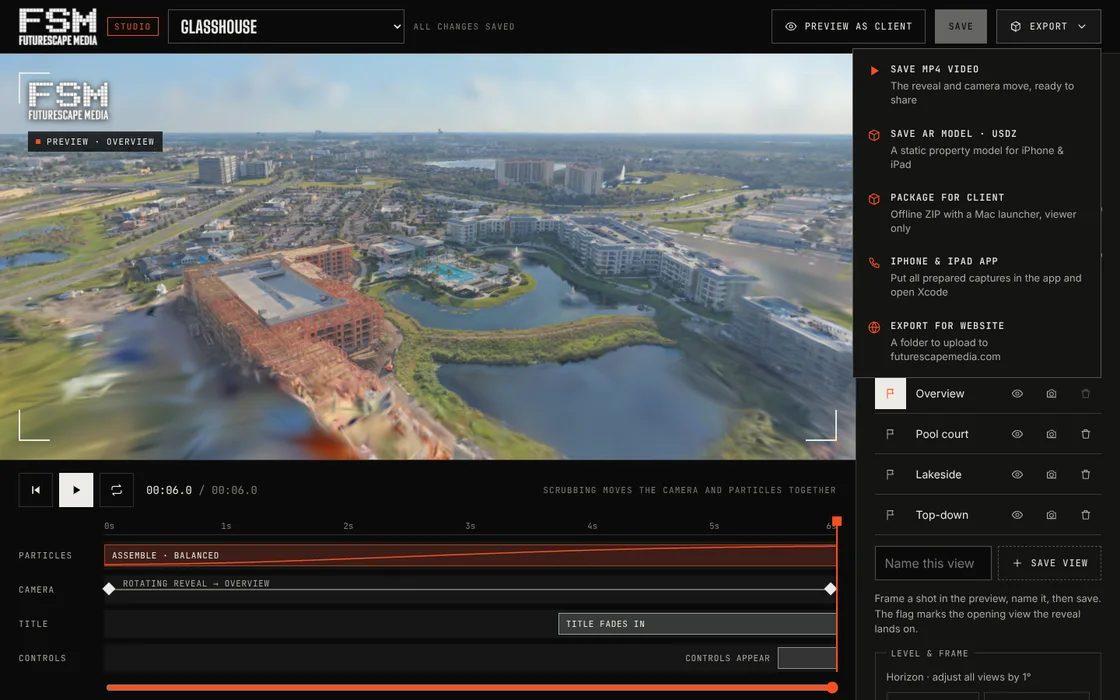Click Preview as Client button
Image resolution: width=1120 pixels, height=700 pixels.
[x=848, y=26]
